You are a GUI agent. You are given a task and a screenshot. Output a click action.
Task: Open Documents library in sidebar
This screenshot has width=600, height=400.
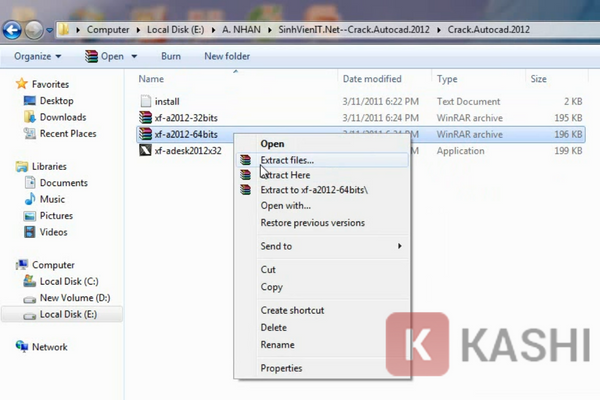(64, 183)
